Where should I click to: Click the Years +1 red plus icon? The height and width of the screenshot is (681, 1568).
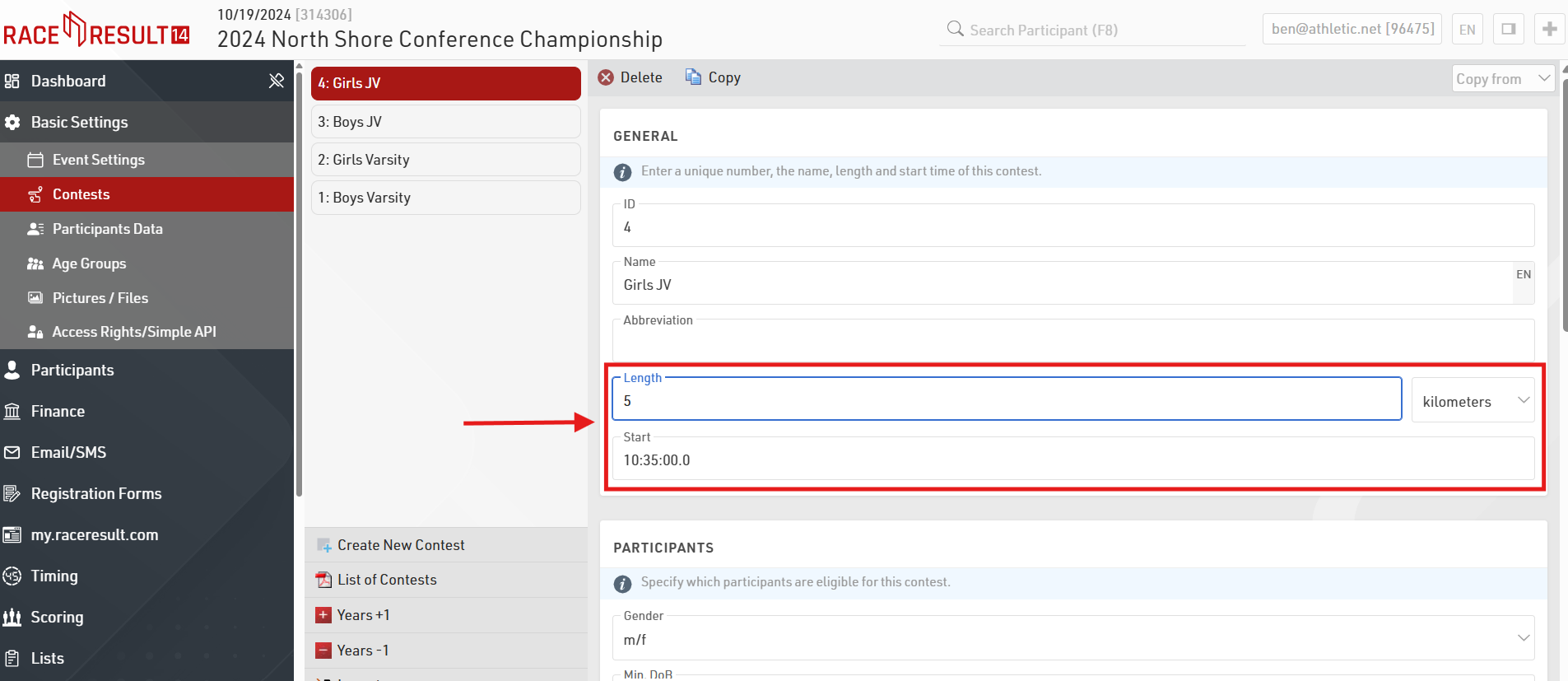point(323,615)
